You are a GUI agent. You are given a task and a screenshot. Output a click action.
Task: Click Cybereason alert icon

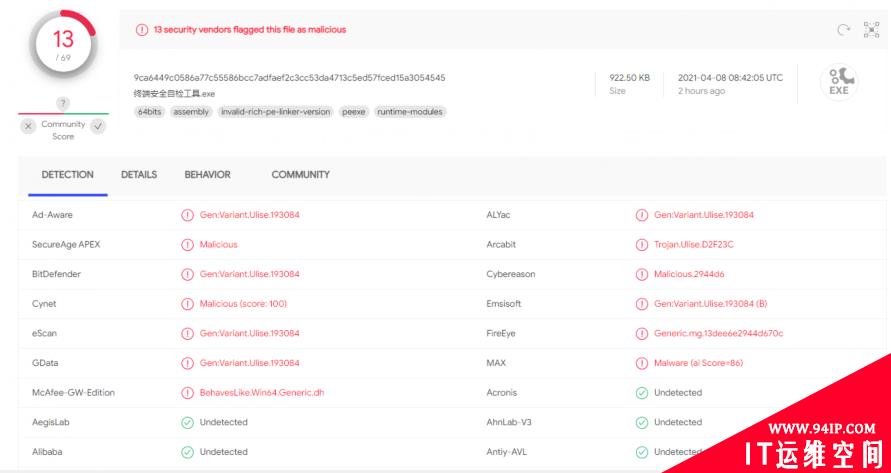(x=642, y=274)
